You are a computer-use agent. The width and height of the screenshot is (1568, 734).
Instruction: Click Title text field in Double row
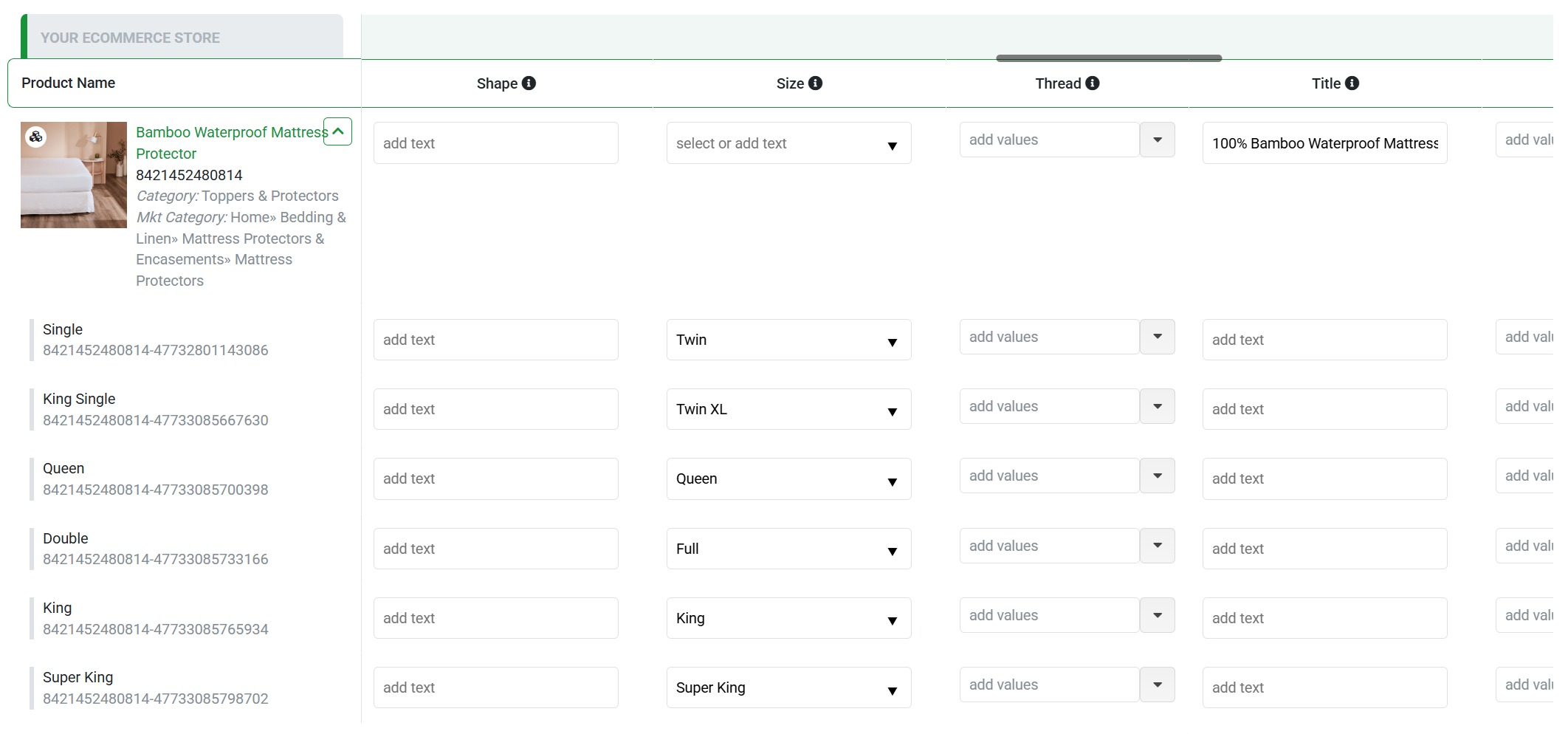tap(1324, 549)
